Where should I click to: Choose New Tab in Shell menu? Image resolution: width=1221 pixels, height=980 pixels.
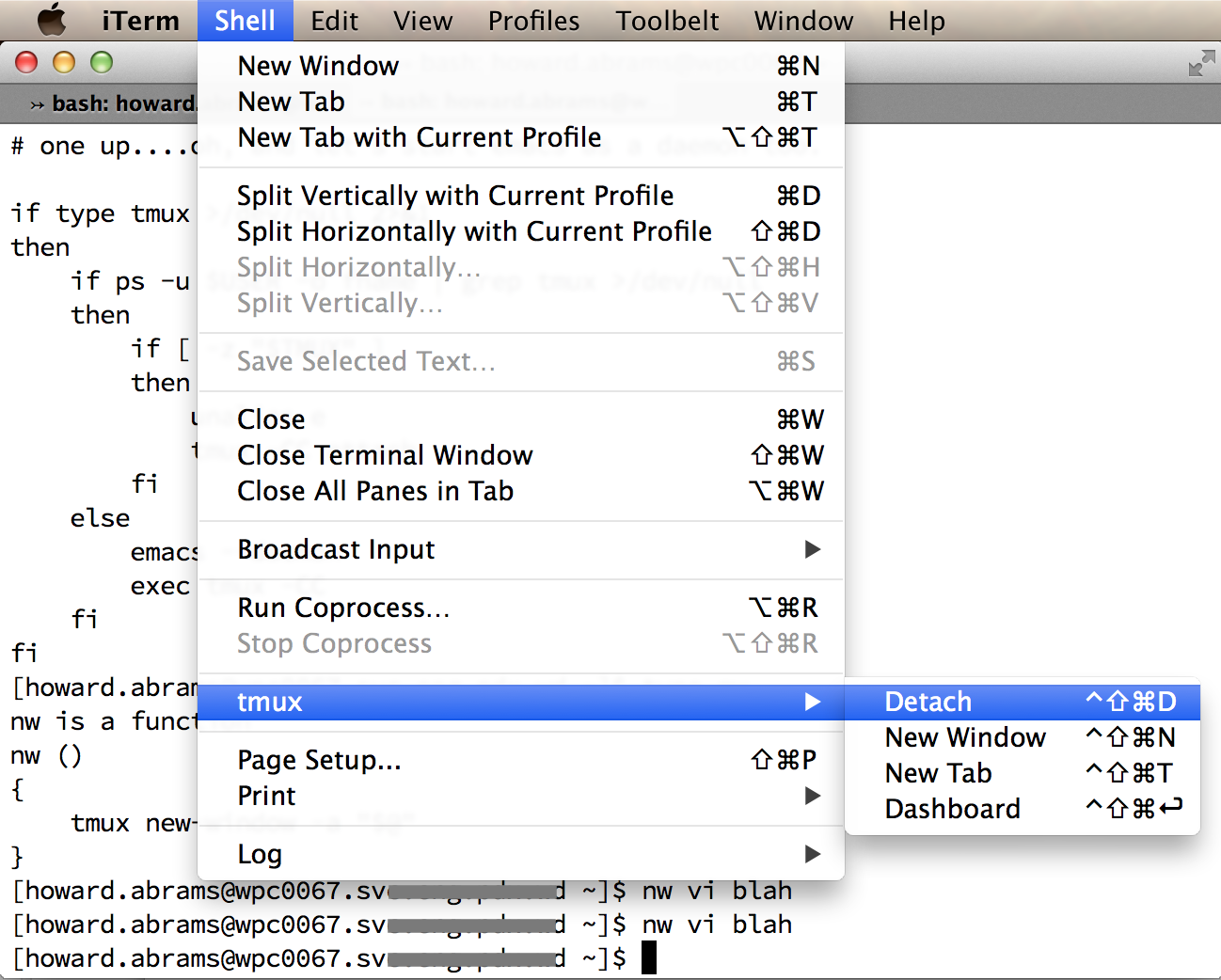pyautogui.click(x=521, y=102)
